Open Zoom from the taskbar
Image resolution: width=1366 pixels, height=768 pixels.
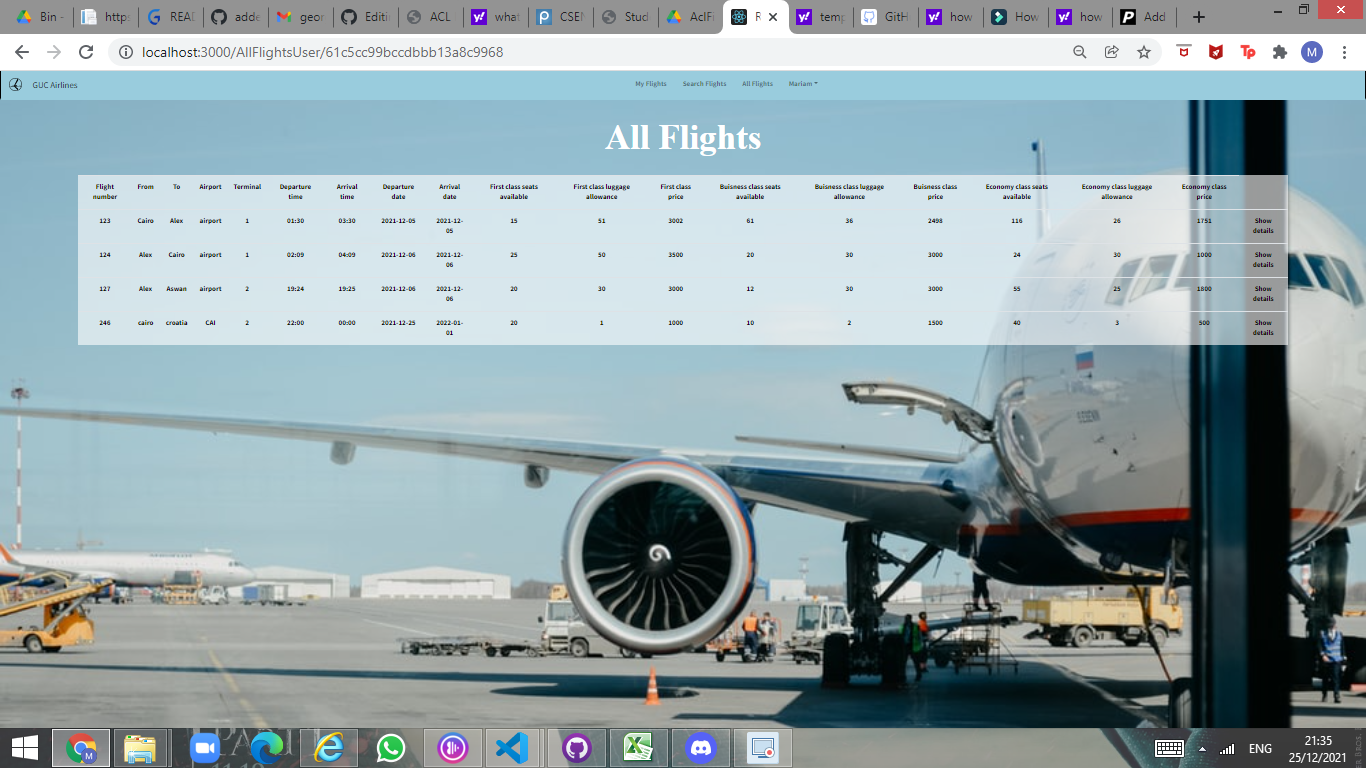(x=205, y=748)
